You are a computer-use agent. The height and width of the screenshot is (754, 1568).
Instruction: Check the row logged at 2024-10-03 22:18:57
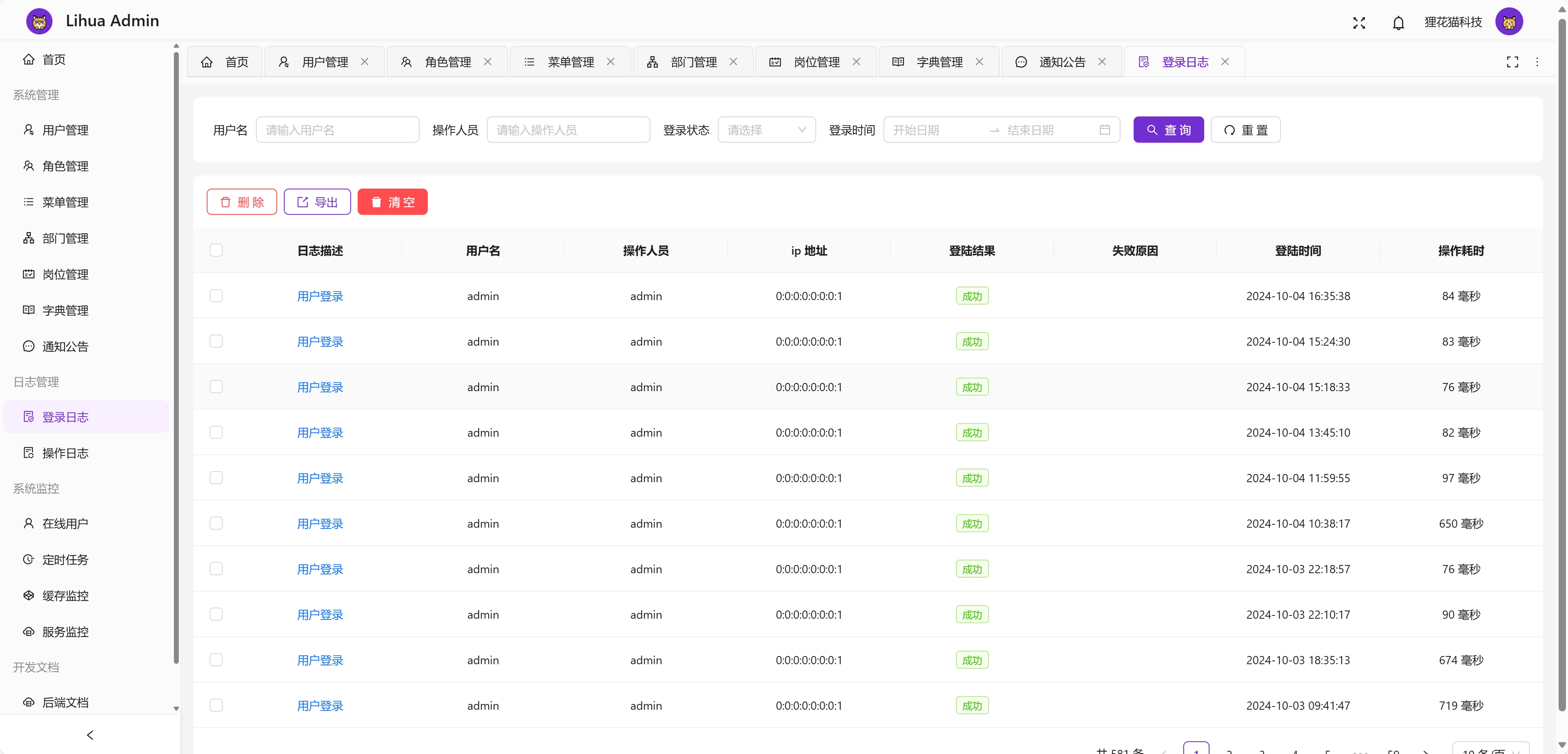pyautogui.click(x=216, y=569)
